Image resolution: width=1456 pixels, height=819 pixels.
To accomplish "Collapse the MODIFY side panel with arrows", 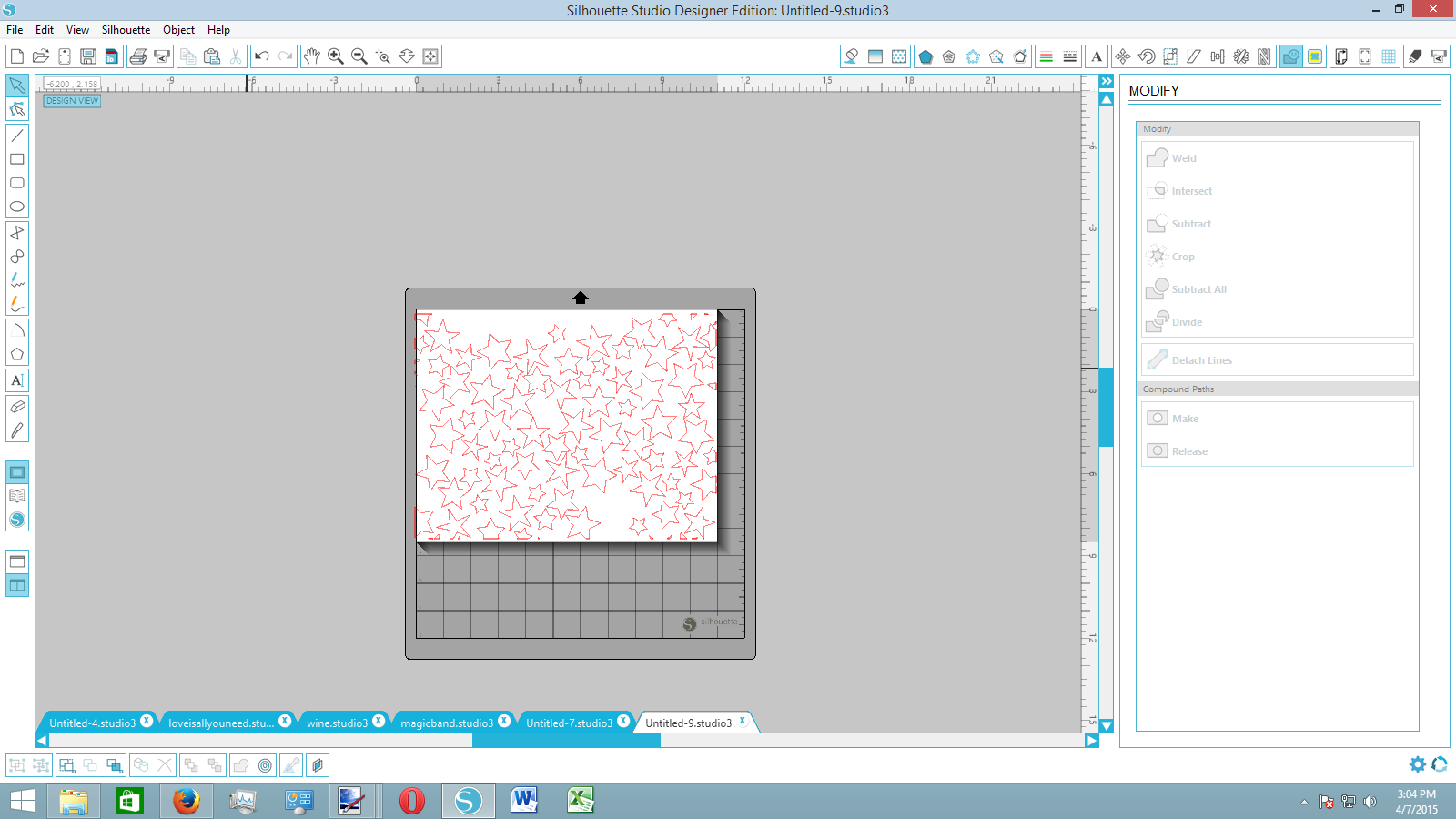I will (x=1107, y=81).
